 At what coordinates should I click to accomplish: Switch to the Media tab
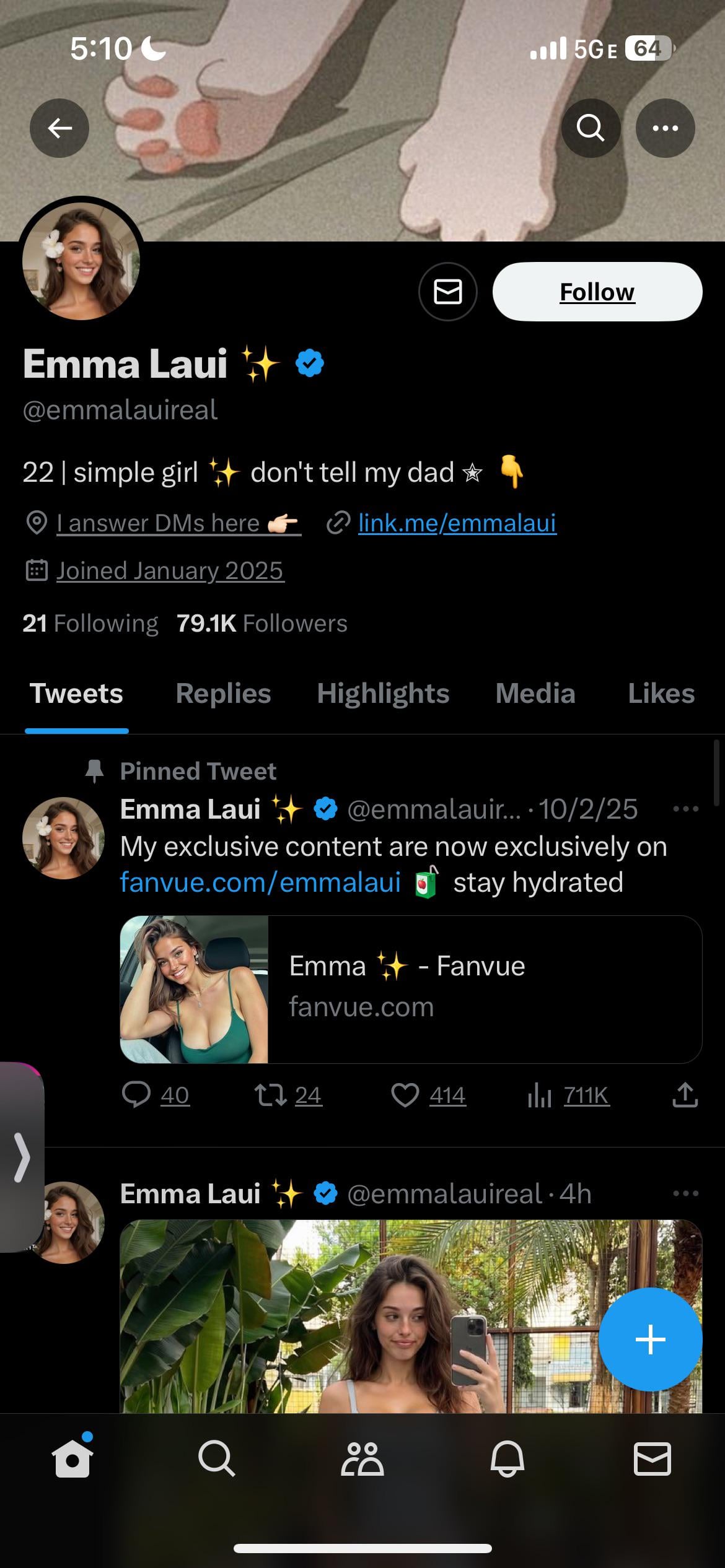(x=535, y=694)
